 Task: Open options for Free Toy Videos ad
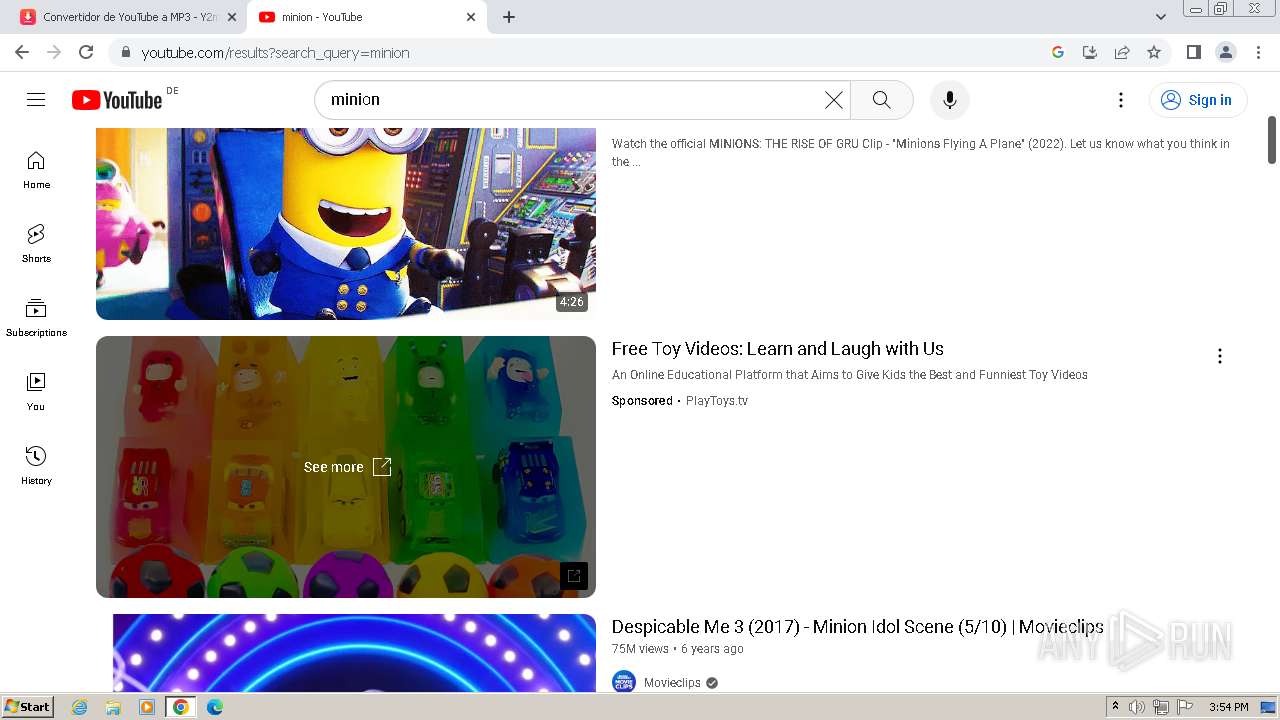pyautogui.click(x=1219, y=356)
